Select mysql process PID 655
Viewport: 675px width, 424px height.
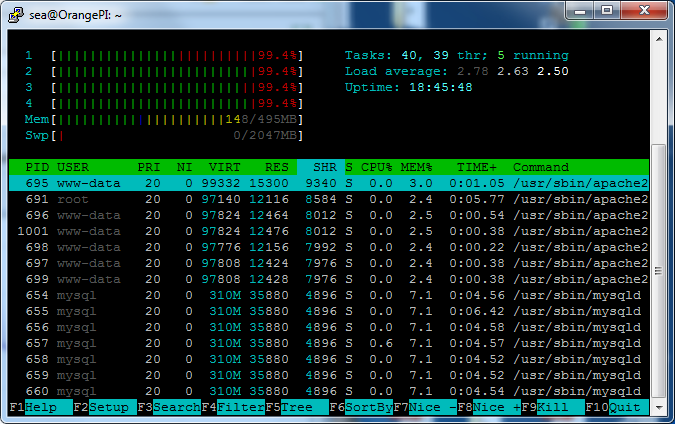pyautogui.click(x=329, y=311)
